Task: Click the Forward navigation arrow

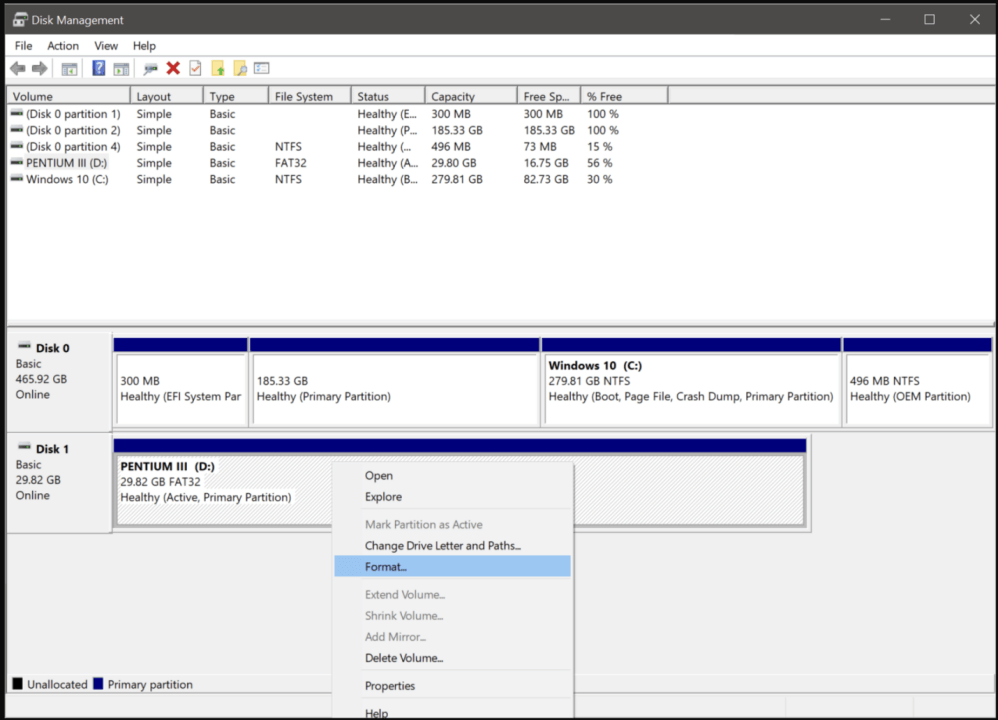Action: click(38, 68)
